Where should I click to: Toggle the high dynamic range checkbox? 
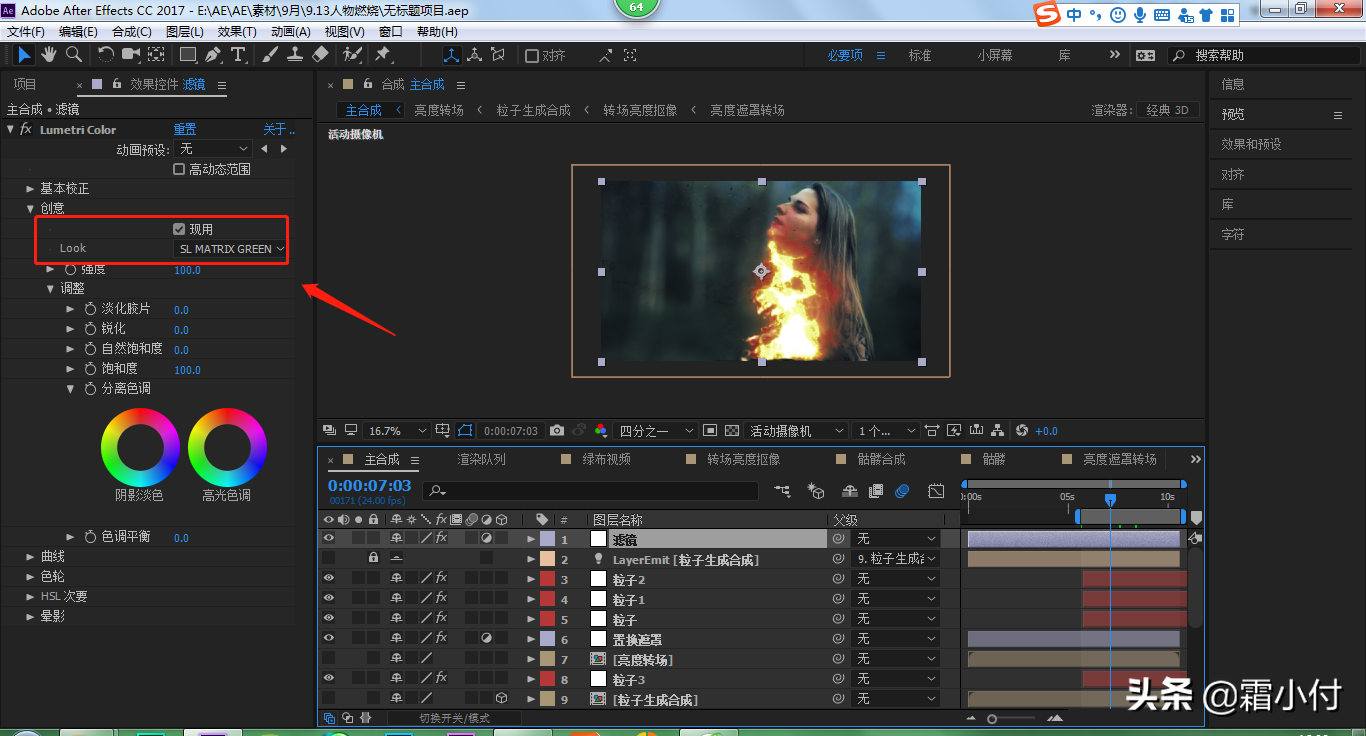coord(179,169)
